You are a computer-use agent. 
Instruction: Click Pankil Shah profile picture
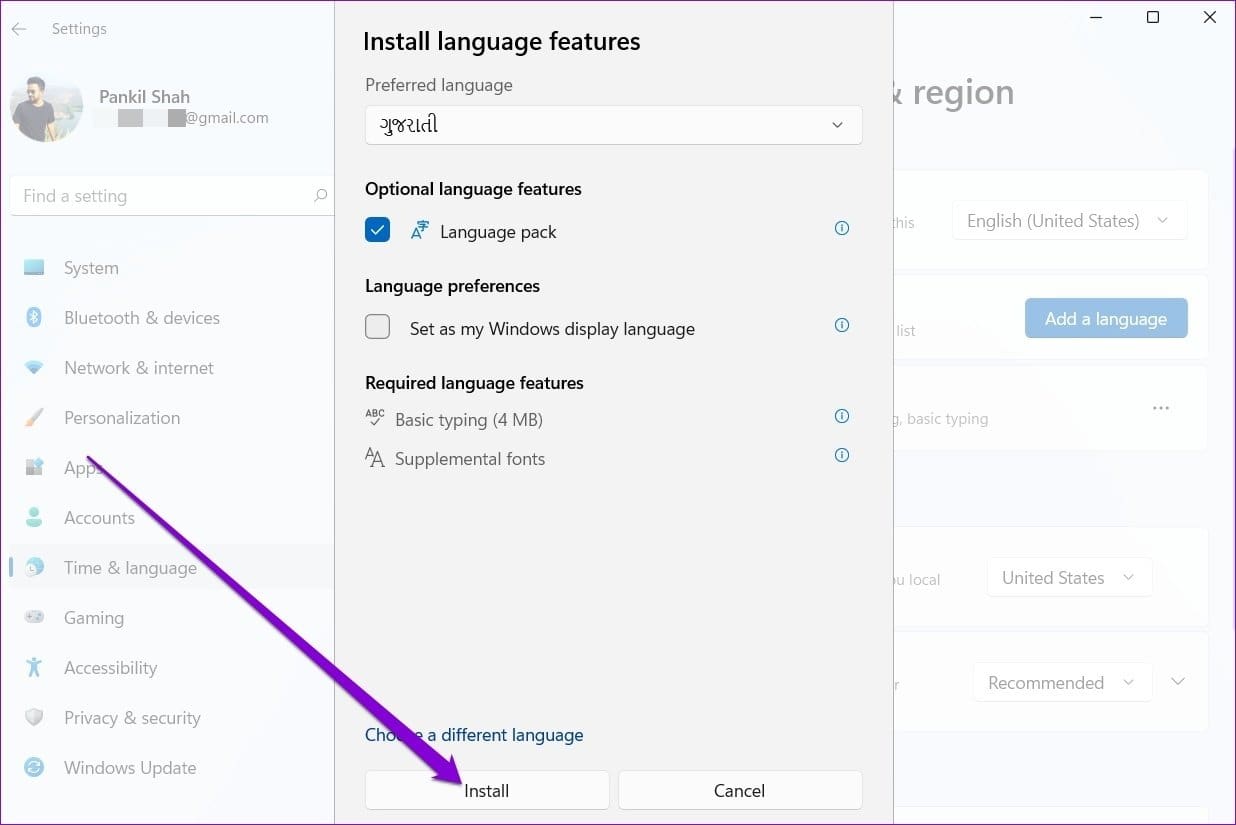click(x=46, y=108)
